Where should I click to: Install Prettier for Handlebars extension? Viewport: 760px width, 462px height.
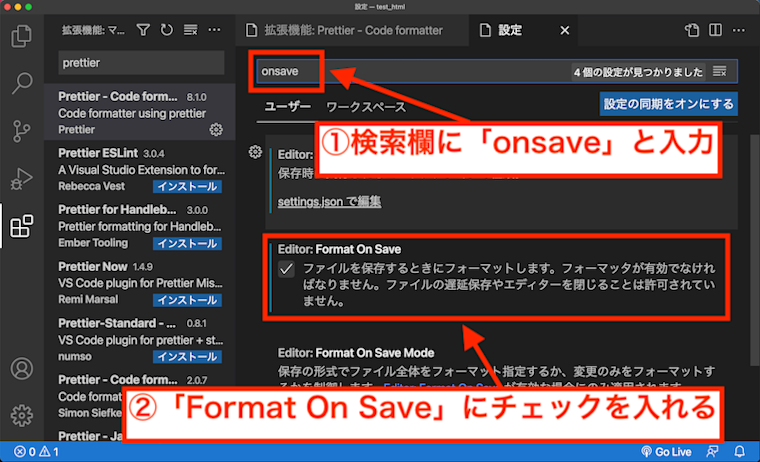(188, 243)
